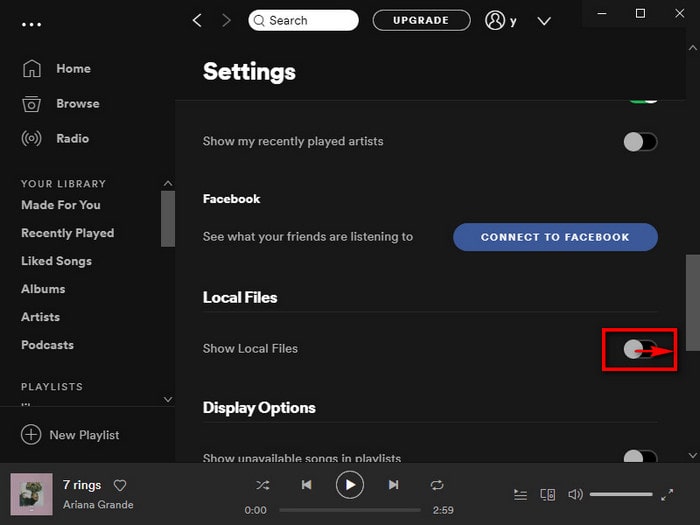Screen dimensions: 700x525
Task: Click the Radio broadcast icon
Action: click(32, 138)
